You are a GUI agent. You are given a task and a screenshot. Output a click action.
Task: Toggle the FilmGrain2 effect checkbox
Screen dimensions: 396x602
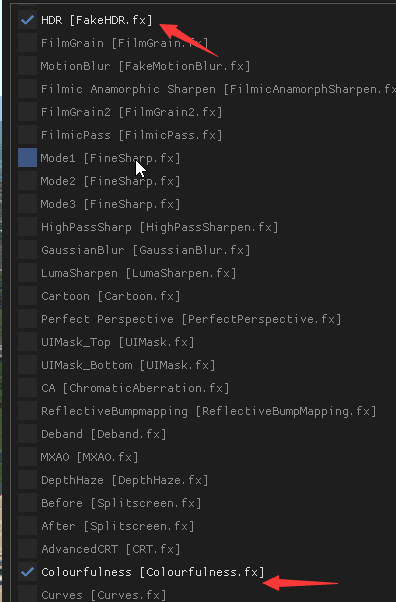tap(27, 112)
